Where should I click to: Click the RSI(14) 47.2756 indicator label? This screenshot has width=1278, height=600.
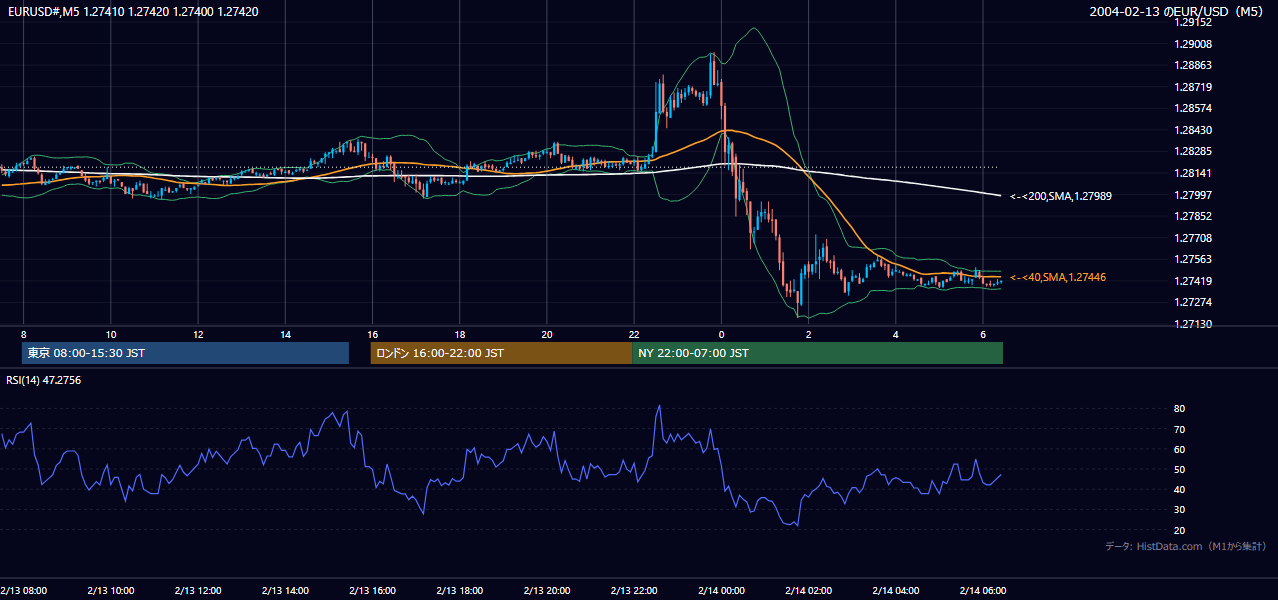[43, 380]
